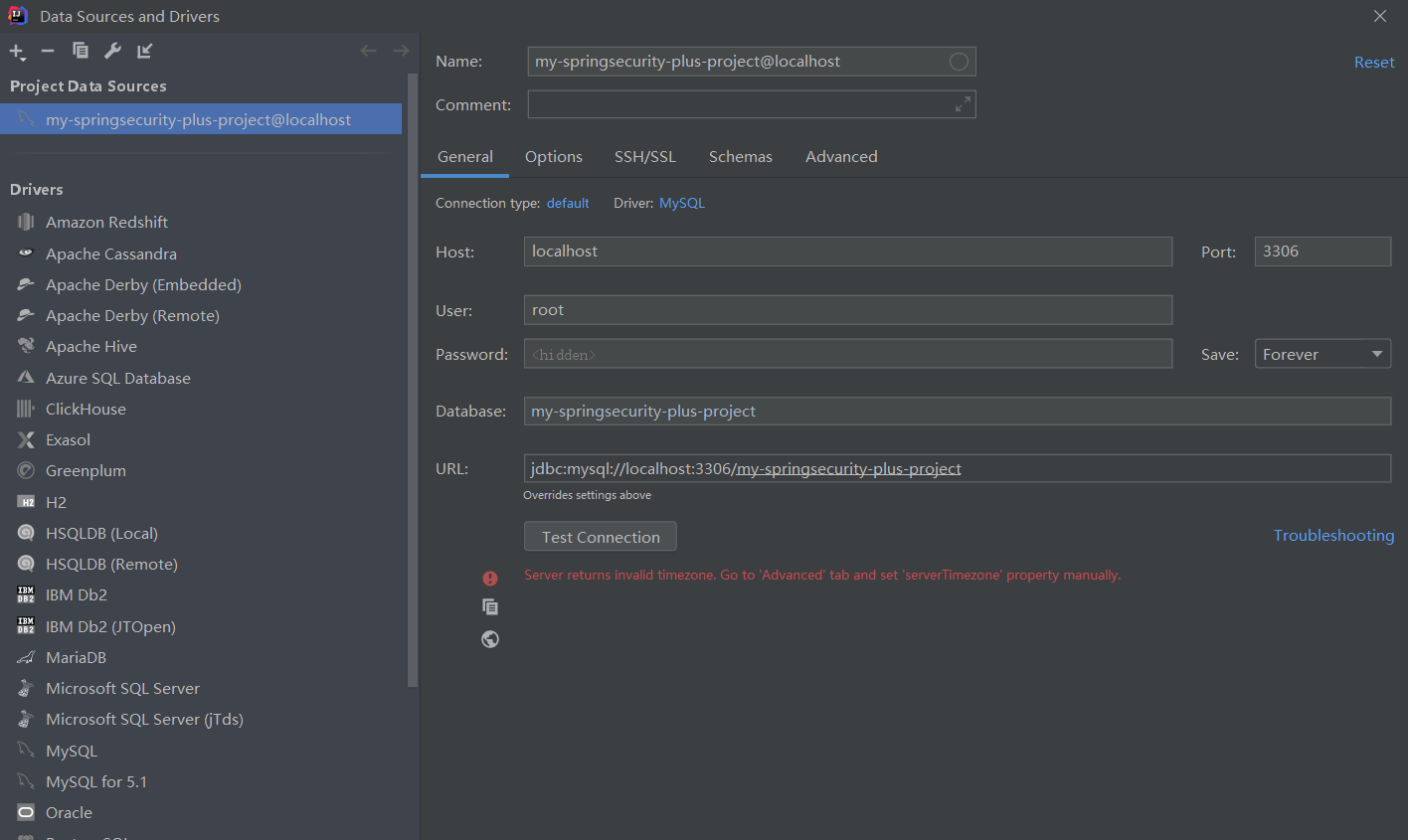This screenshot has height=840, width=1408.
Task: Click the URL input field
Action: tap(958, 468)
